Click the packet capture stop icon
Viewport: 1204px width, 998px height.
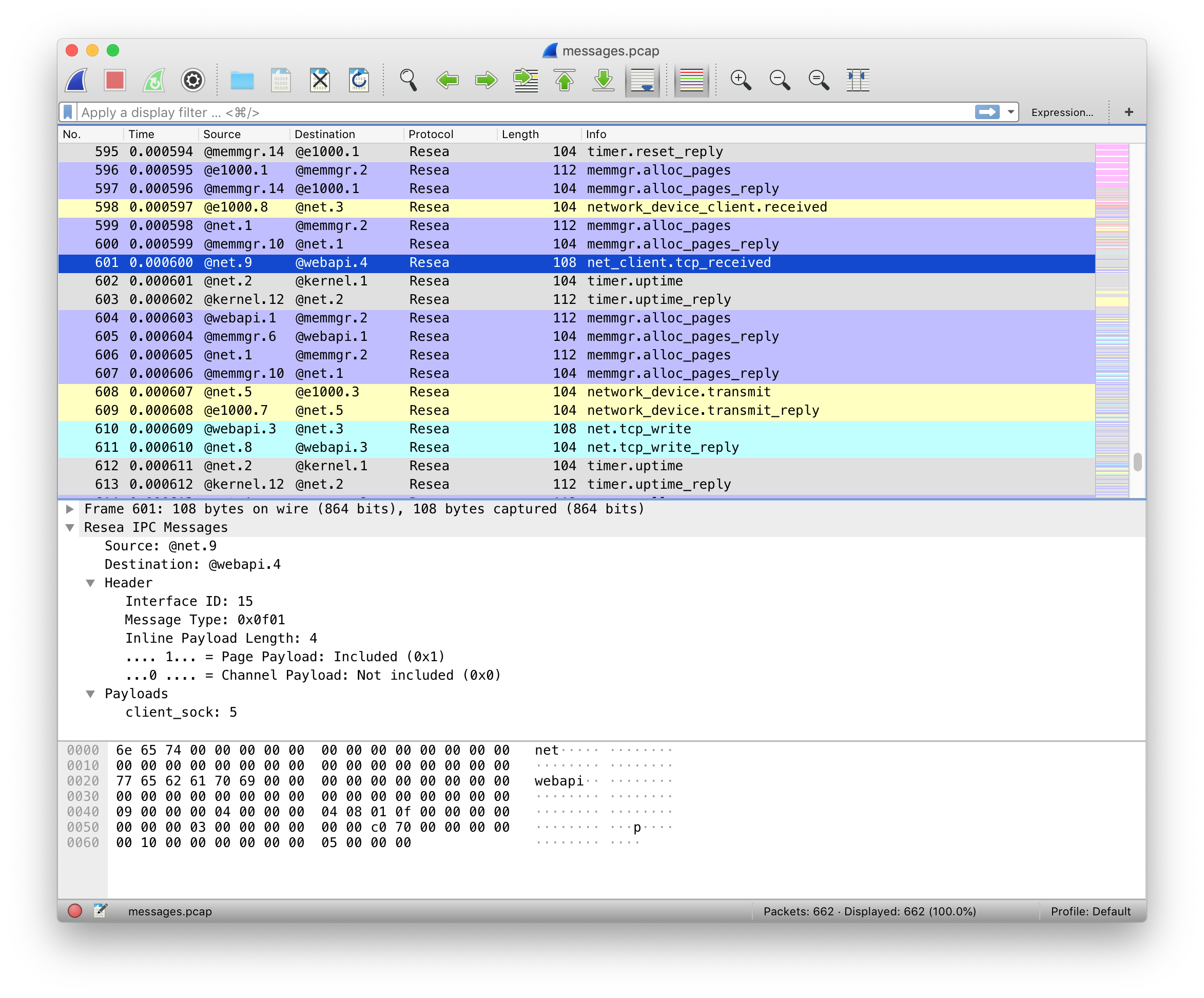tap(115, 80)
